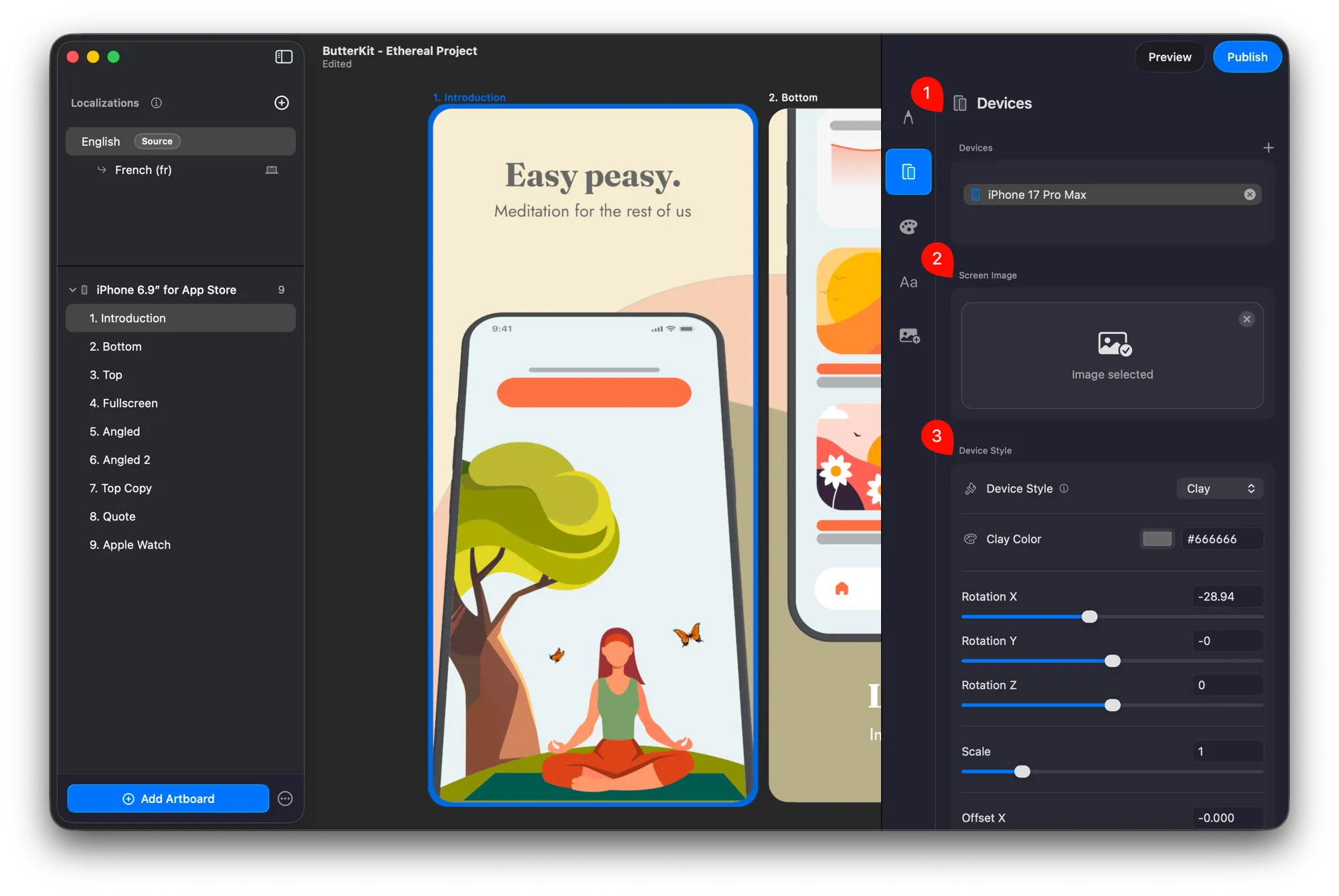Viewport: 1339px width, 896px height.
Task: Click the Clay Color swatch
Action: point(1156,539)
